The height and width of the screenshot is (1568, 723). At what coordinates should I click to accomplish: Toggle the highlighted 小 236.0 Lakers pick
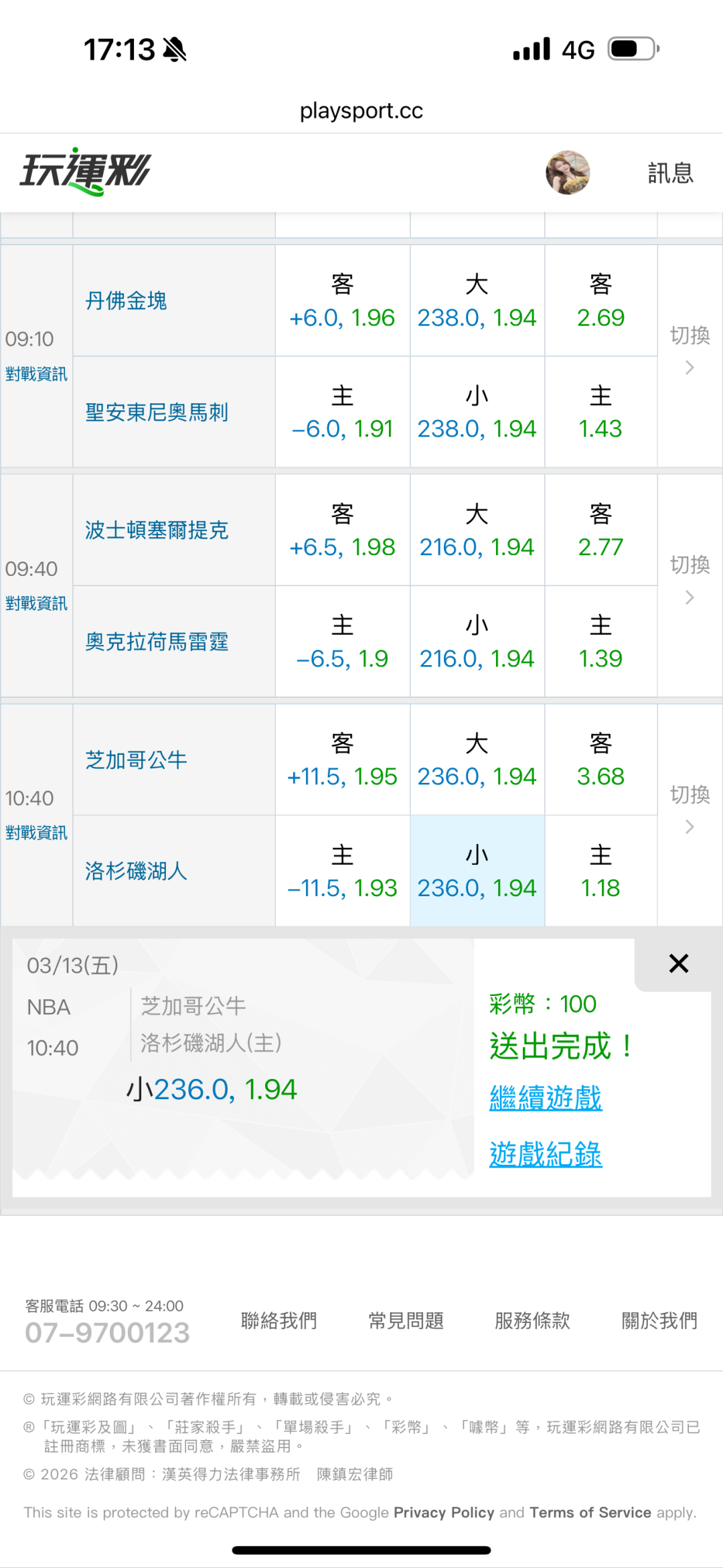477,871
